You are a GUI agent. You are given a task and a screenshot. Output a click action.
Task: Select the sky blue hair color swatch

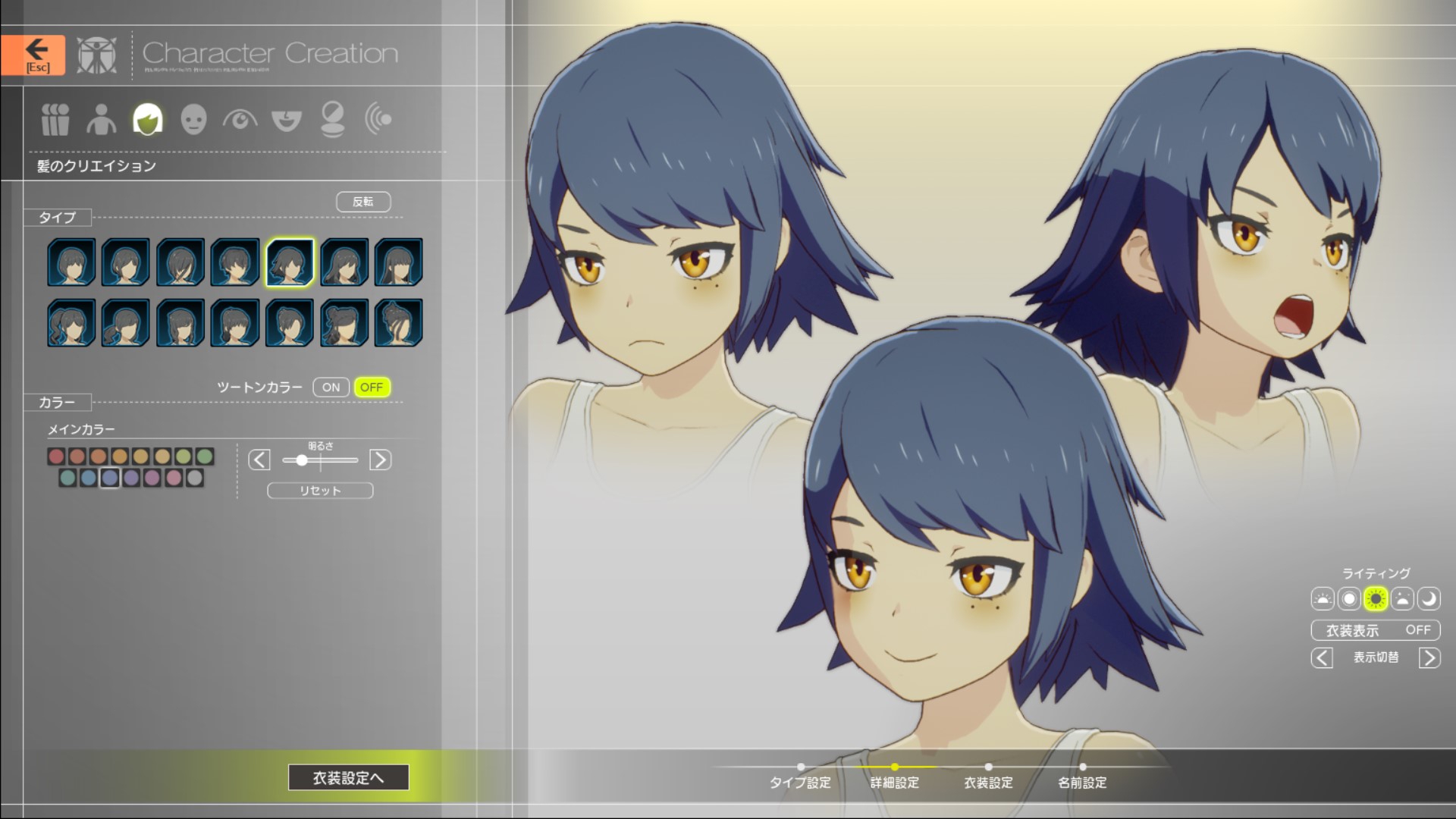click(x=89, y=478)
